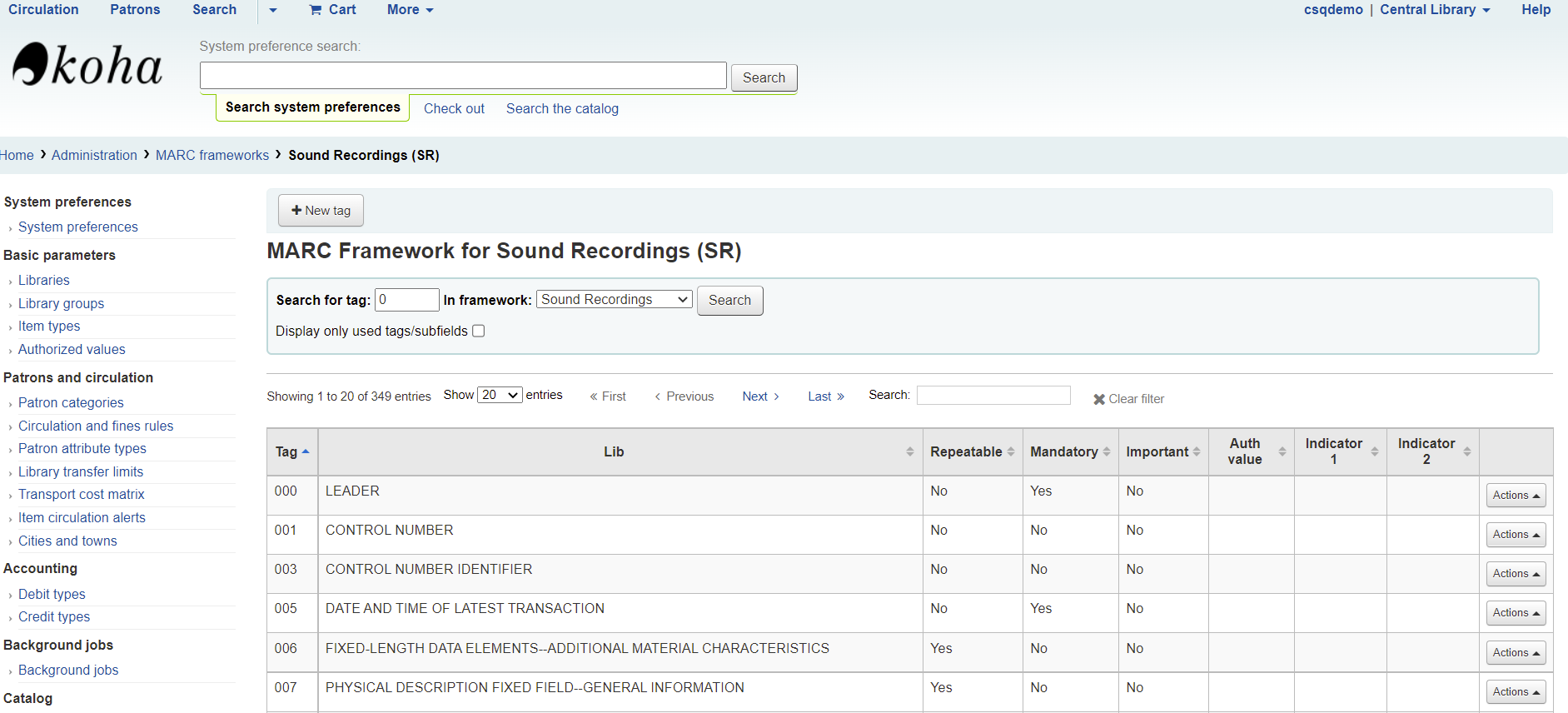
Task: Sort table by Lib column
Action: tap(620, 451)
